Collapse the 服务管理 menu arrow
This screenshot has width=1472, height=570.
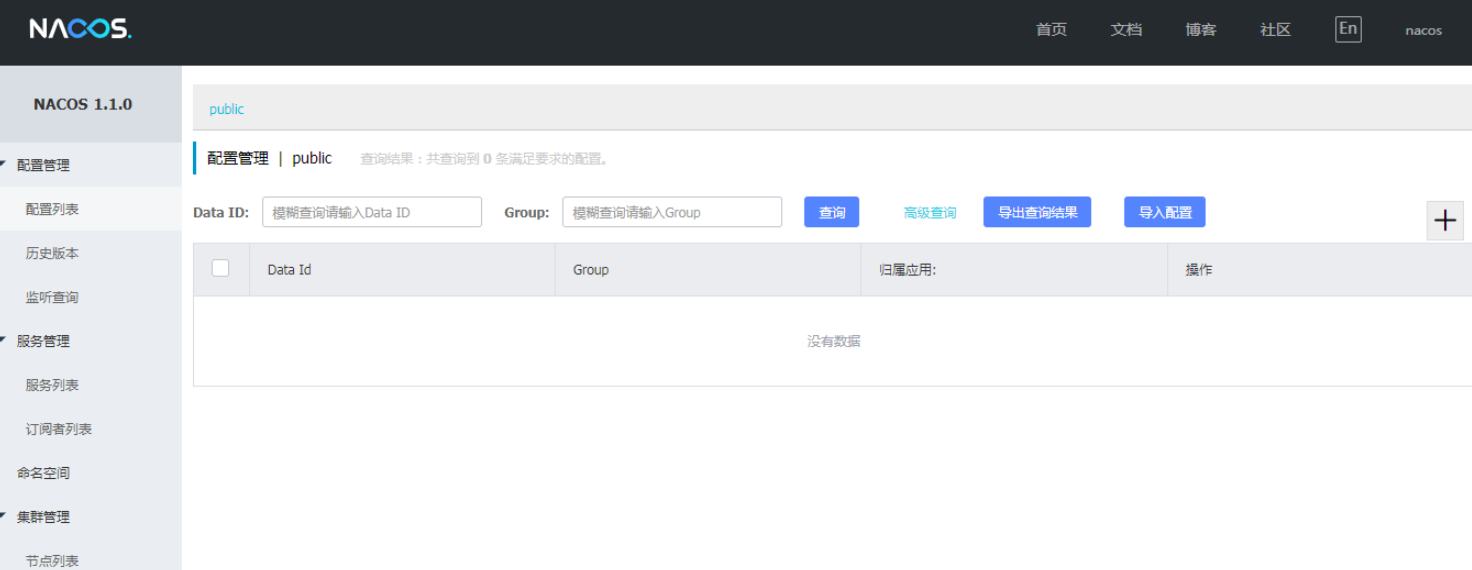pyautogui.click(x=4, y=340)
